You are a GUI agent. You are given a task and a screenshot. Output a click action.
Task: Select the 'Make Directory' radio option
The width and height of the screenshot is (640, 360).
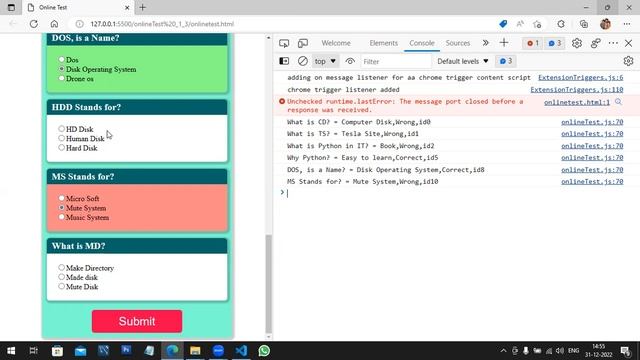[61, 268]
